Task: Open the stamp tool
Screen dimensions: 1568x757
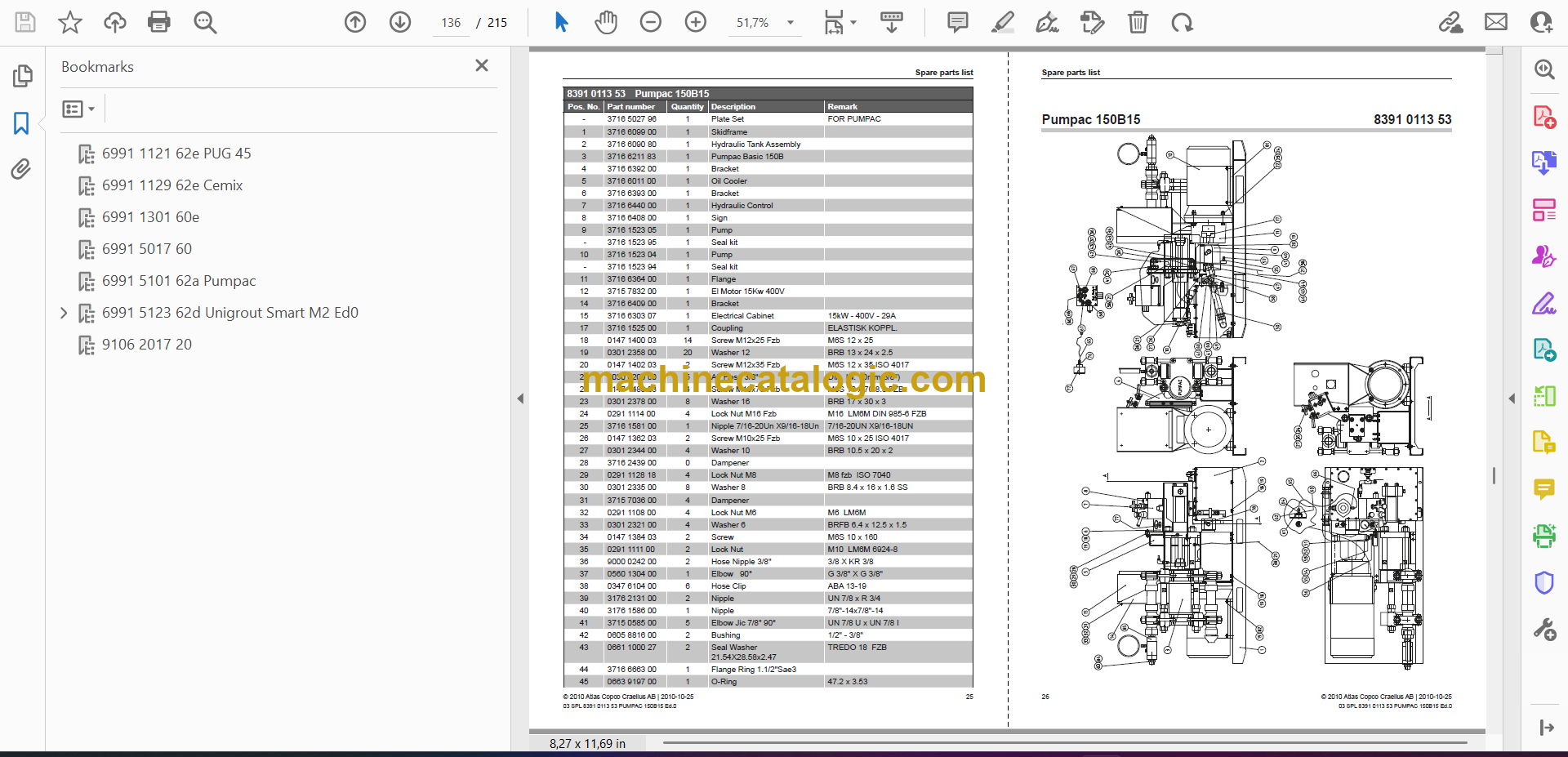Action: click(1092, 22)
